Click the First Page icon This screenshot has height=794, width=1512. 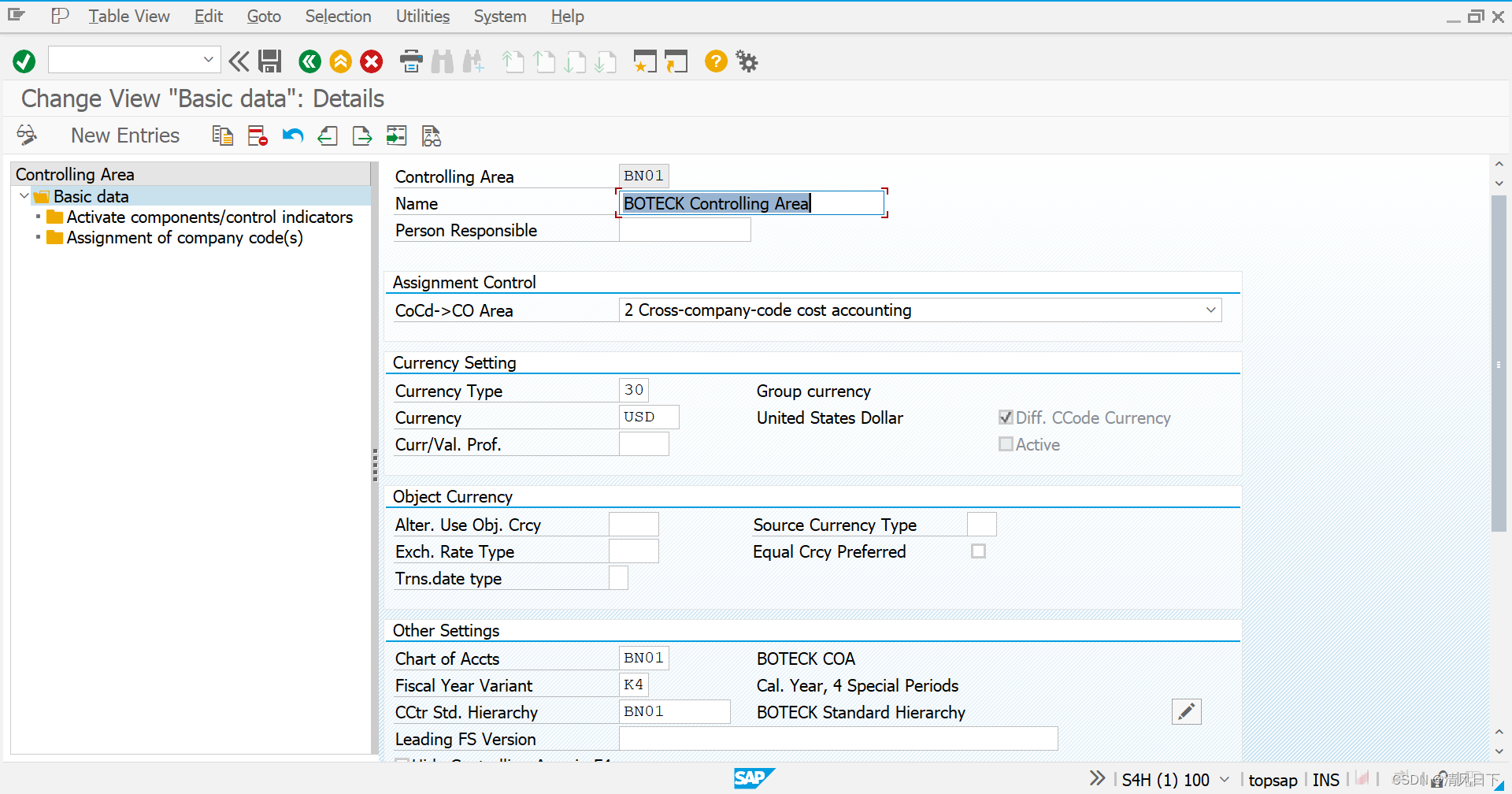click(513, 61)
